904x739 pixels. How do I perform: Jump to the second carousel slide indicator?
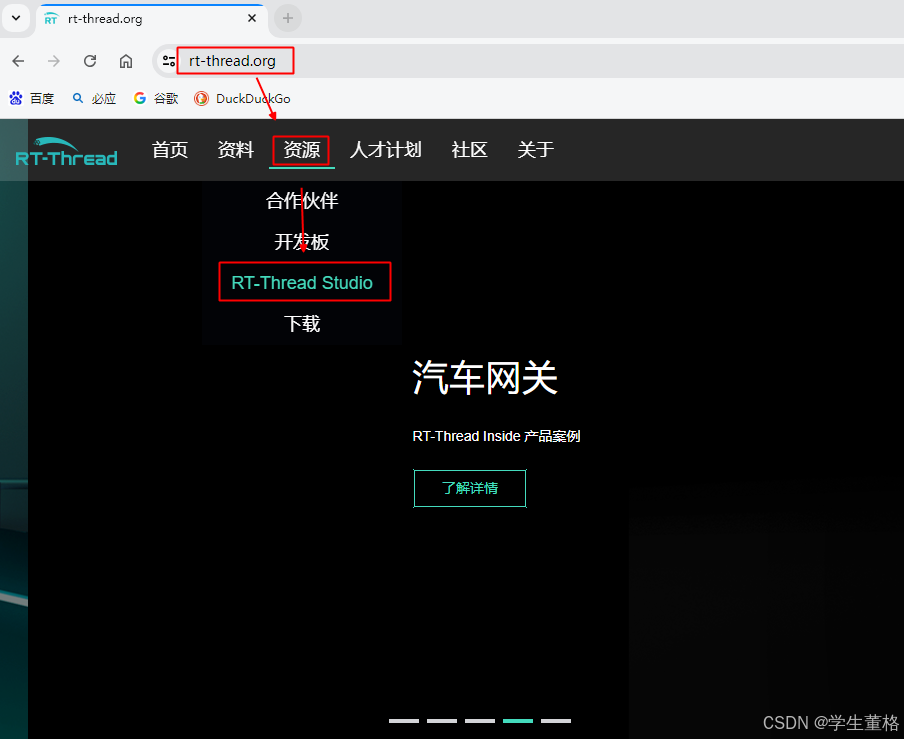(x=442, y=721)
